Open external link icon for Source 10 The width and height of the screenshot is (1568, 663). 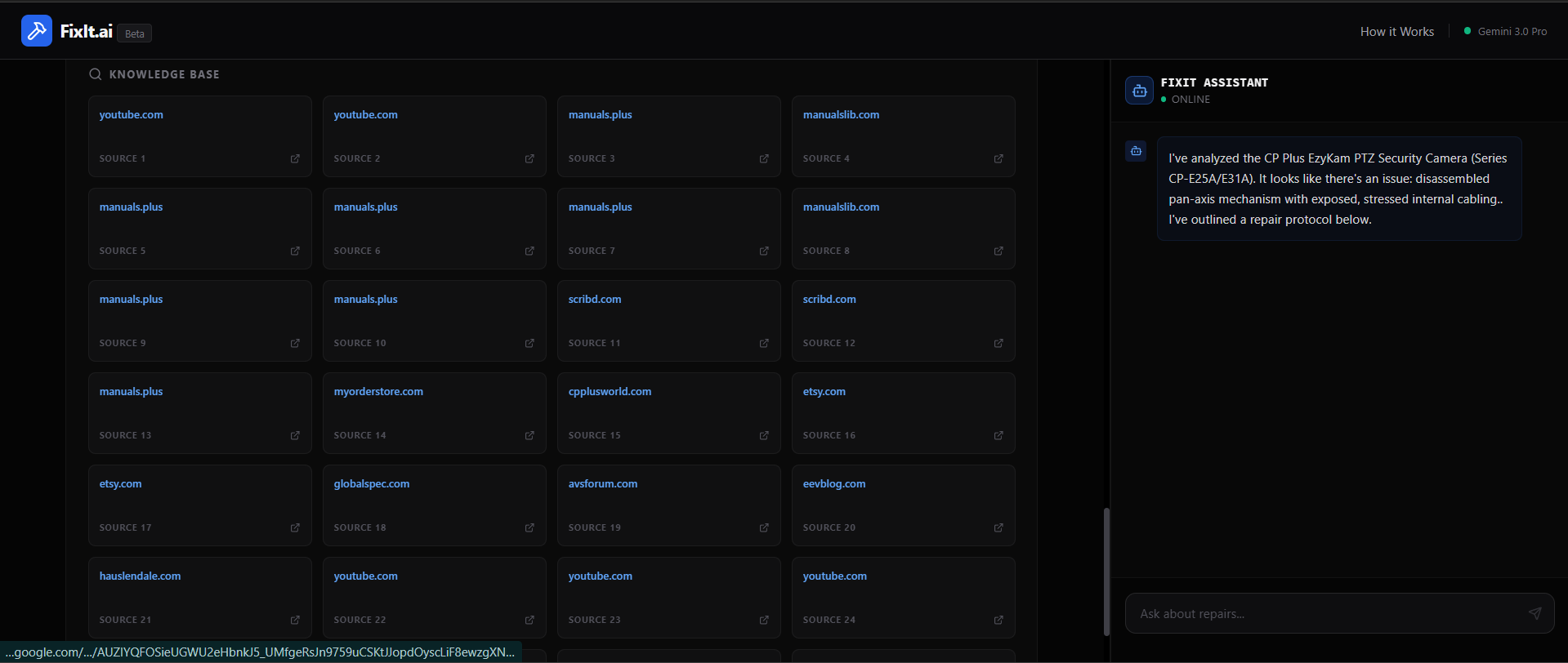529,343
